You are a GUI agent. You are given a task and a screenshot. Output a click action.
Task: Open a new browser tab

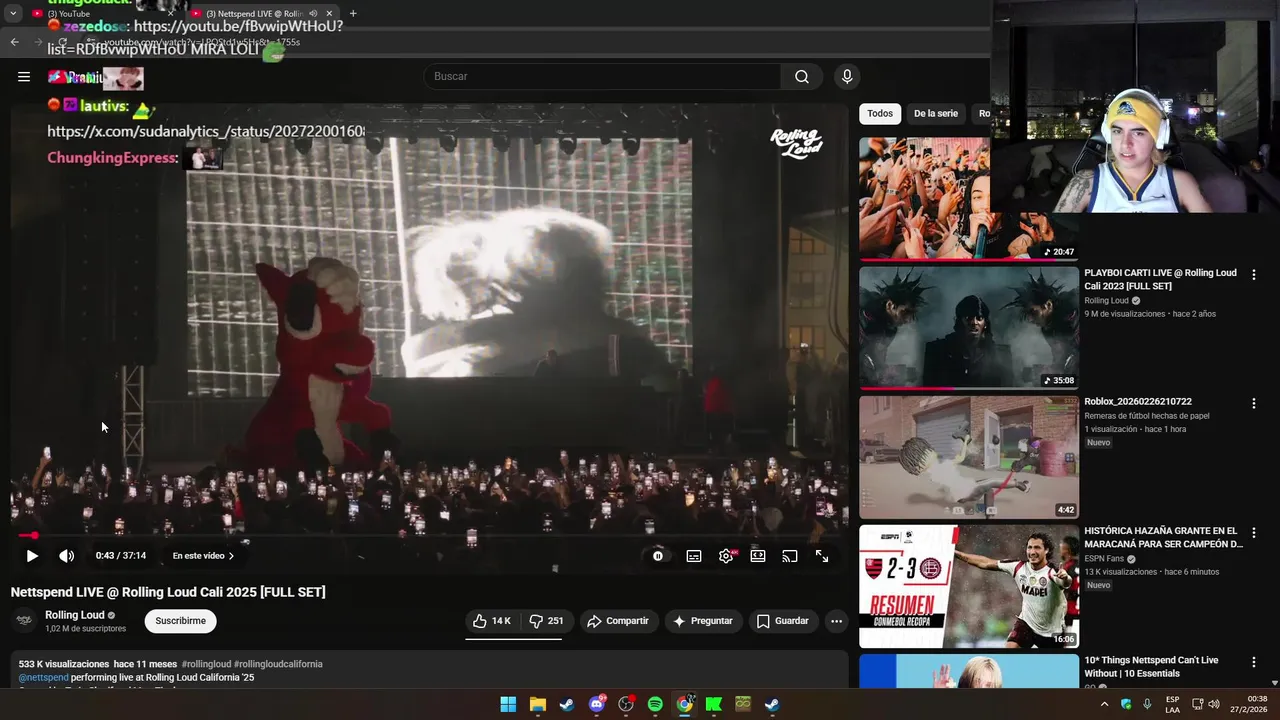[x=353, y=13]
